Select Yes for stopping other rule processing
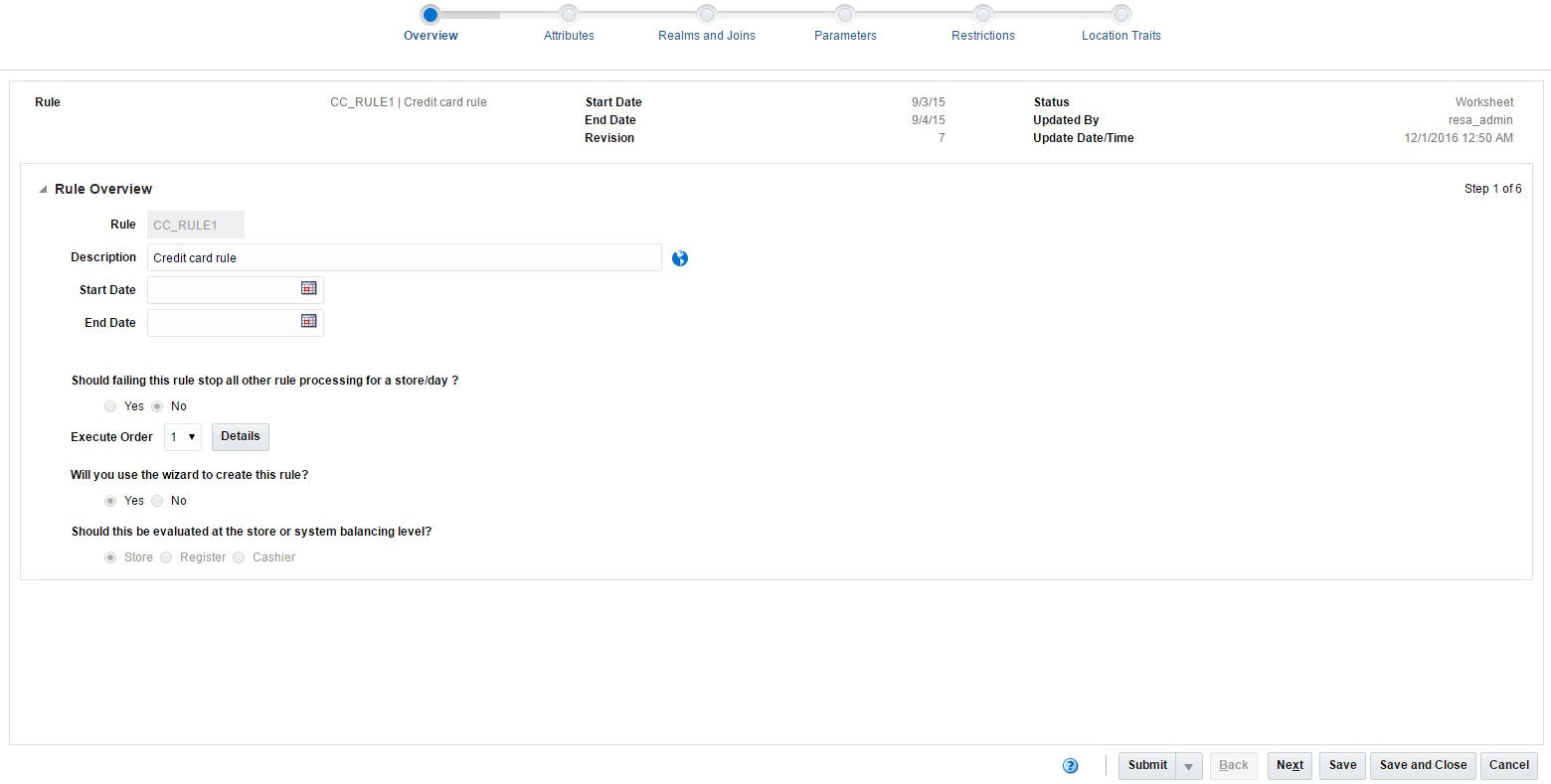1551x784 pixels. 110,405
